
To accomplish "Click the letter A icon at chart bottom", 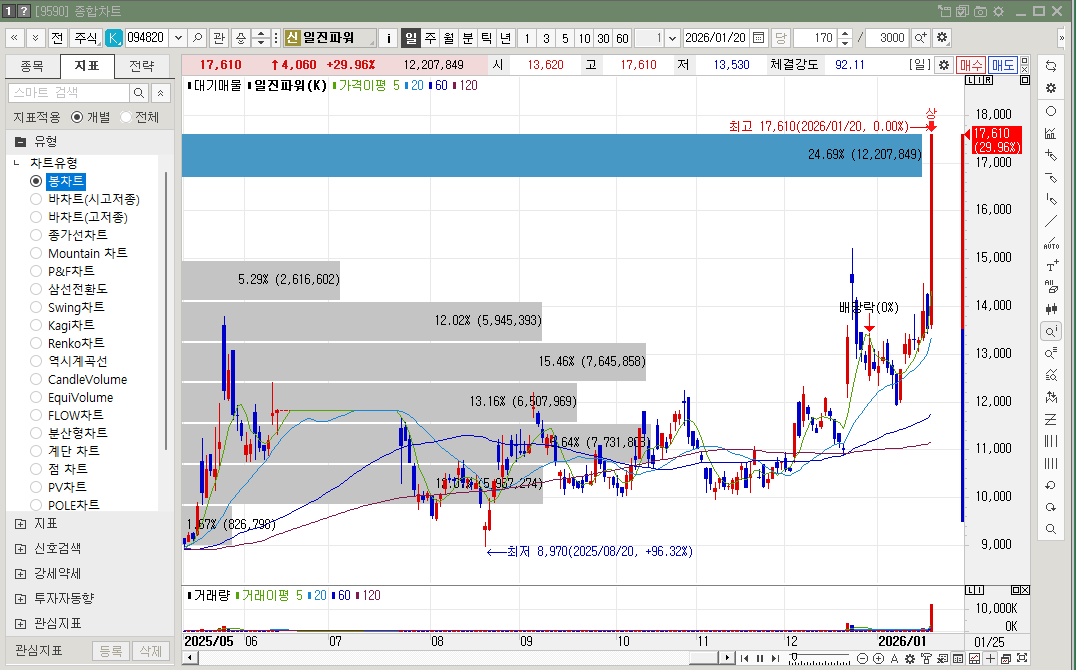I will click(894, 658).
